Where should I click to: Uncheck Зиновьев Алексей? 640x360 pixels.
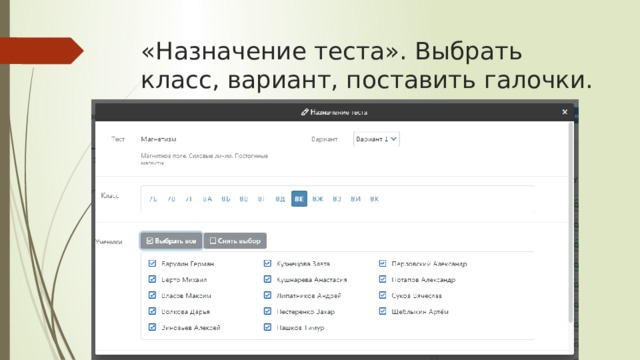[152, 327]
